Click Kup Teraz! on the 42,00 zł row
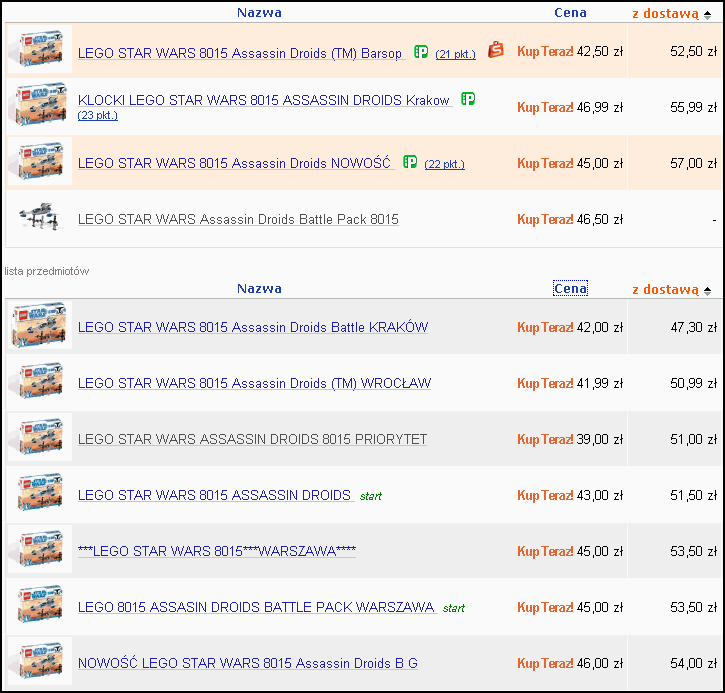725x693 pixels. (x=545, y=327)
